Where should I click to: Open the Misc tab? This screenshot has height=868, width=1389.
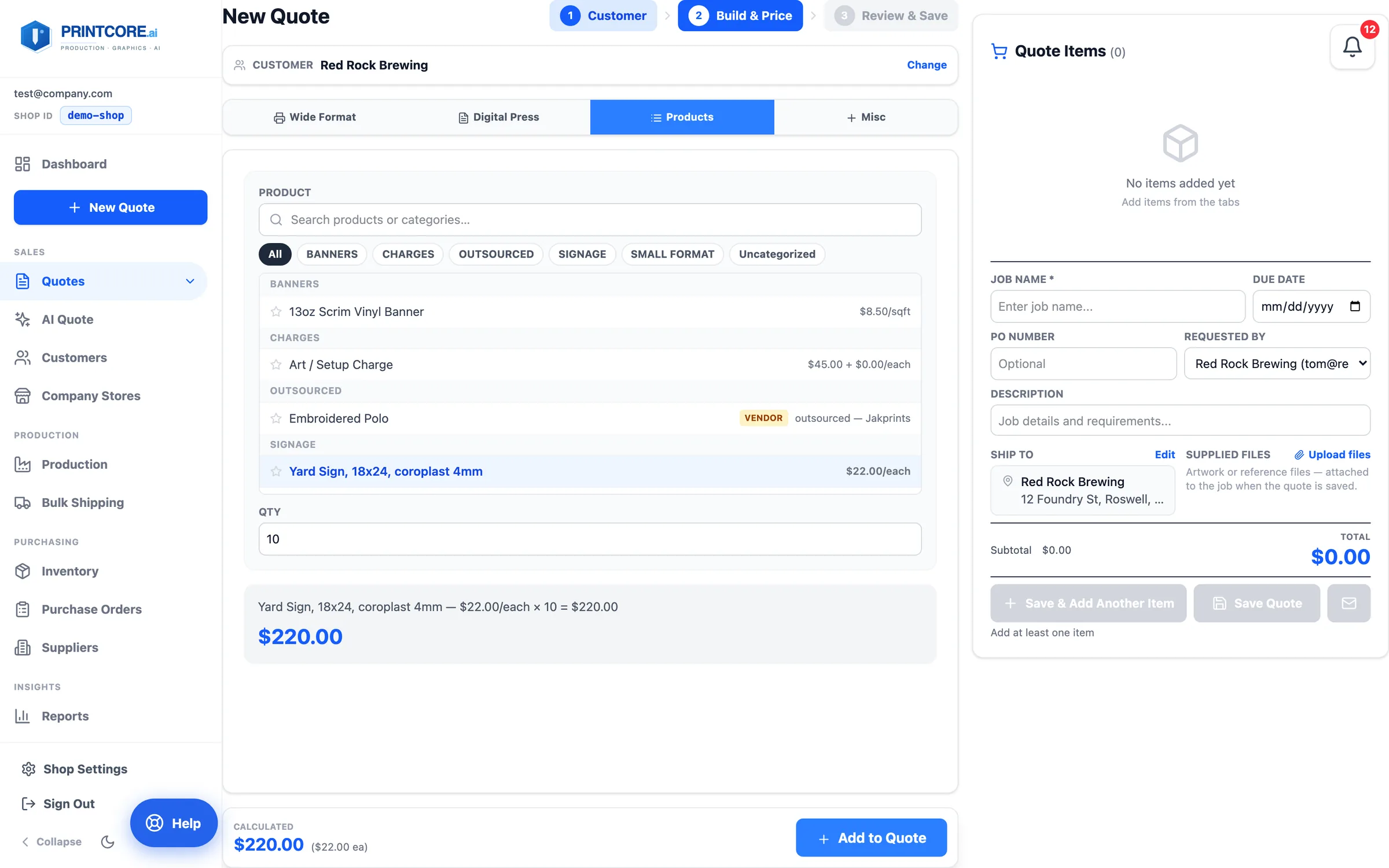click(866, 117)
